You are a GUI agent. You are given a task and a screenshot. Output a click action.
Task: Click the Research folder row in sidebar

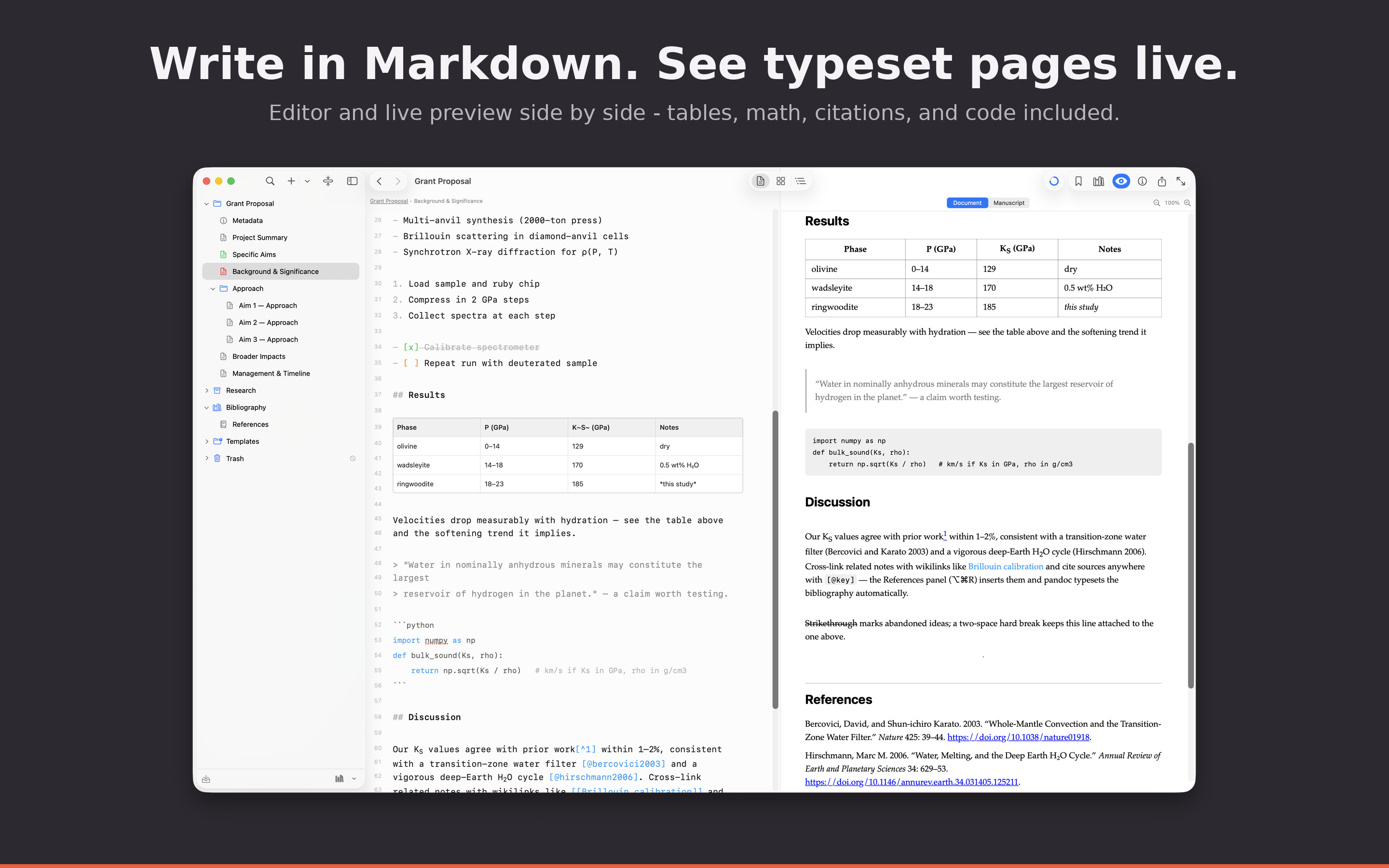[x=281, y=391]
